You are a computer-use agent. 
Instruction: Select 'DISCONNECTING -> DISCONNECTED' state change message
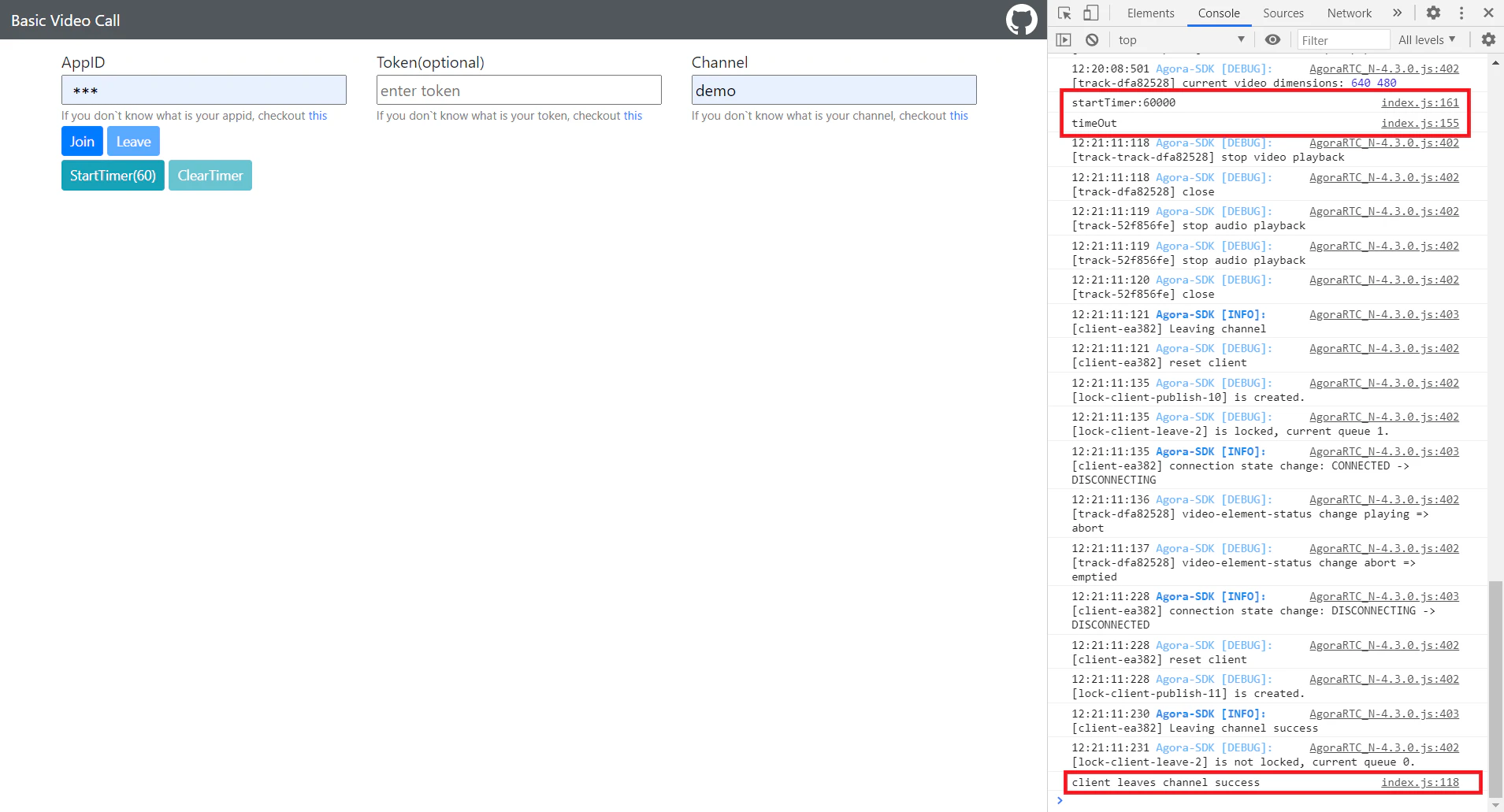click(1253, 617)
